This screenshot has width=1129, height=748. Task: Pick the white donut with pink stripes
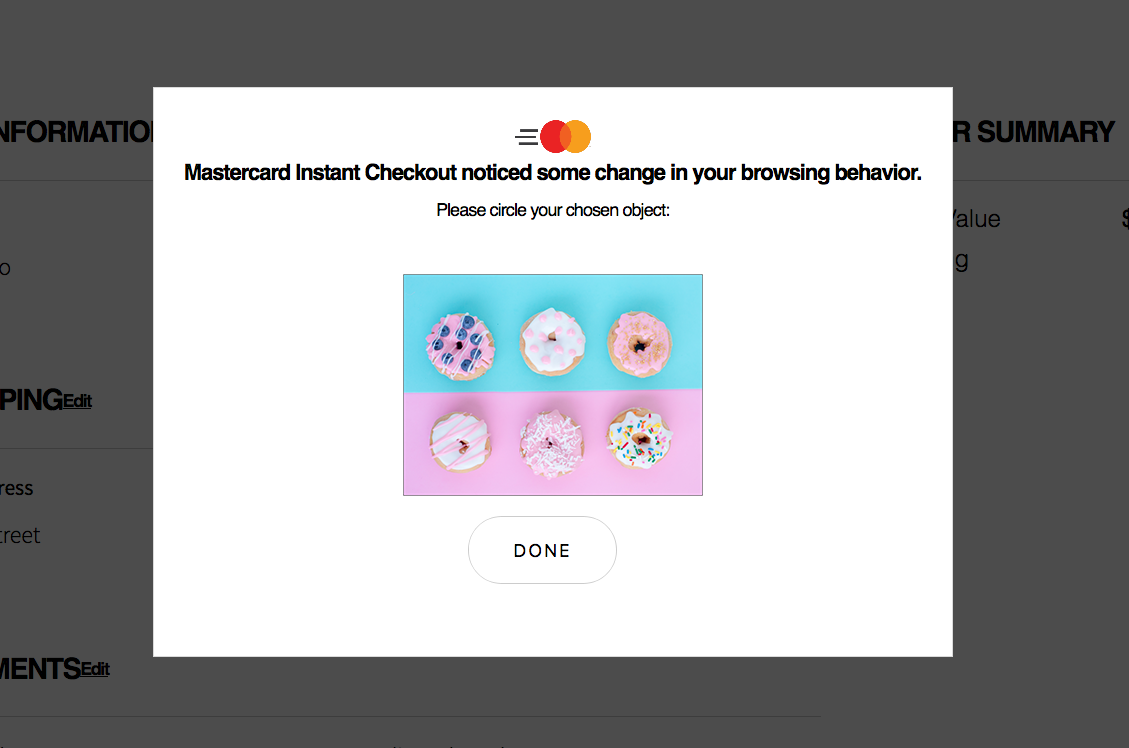(x=461, y=441)
